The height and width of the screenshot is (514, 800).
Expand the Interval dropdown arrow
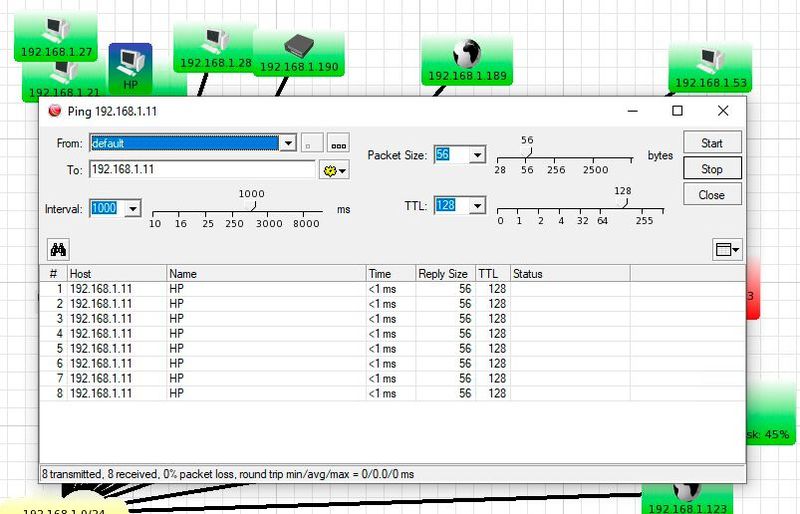click(x=133, y=208)
